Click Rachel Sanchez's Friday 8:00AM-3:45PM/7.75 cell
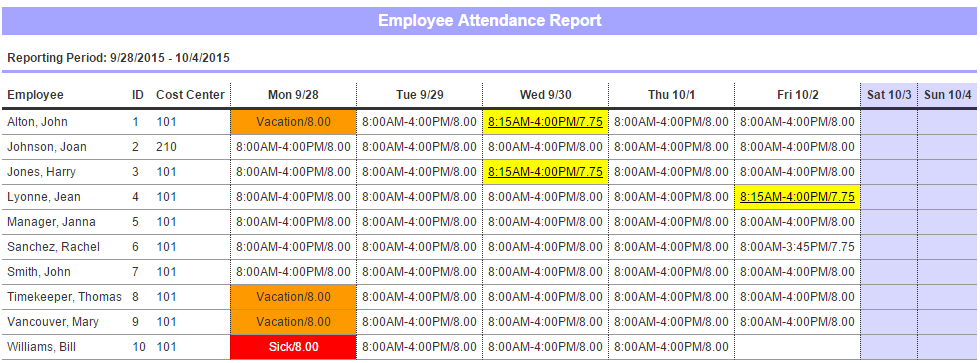 797,247
